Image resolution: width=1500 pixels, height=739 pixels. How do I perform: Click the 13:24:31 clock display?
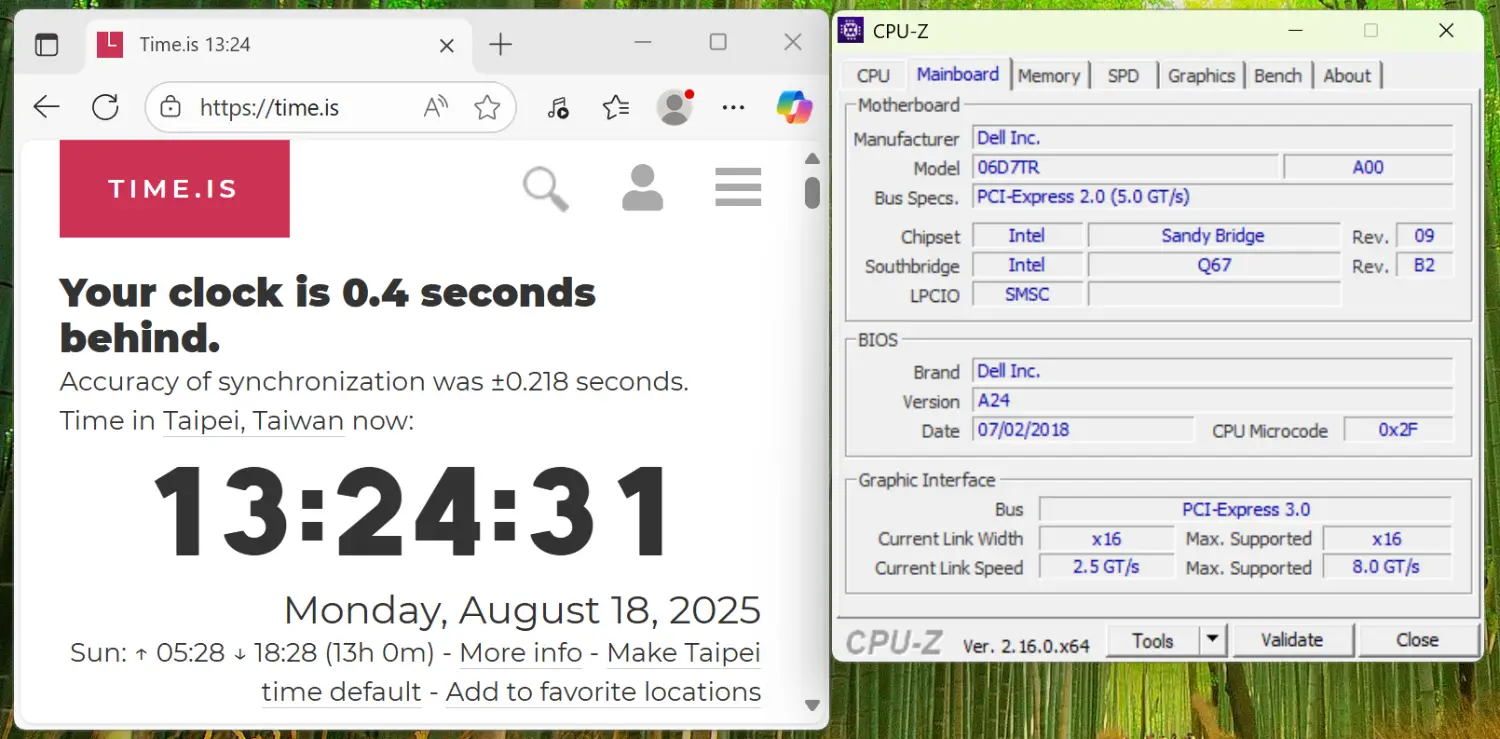(412, 513)
